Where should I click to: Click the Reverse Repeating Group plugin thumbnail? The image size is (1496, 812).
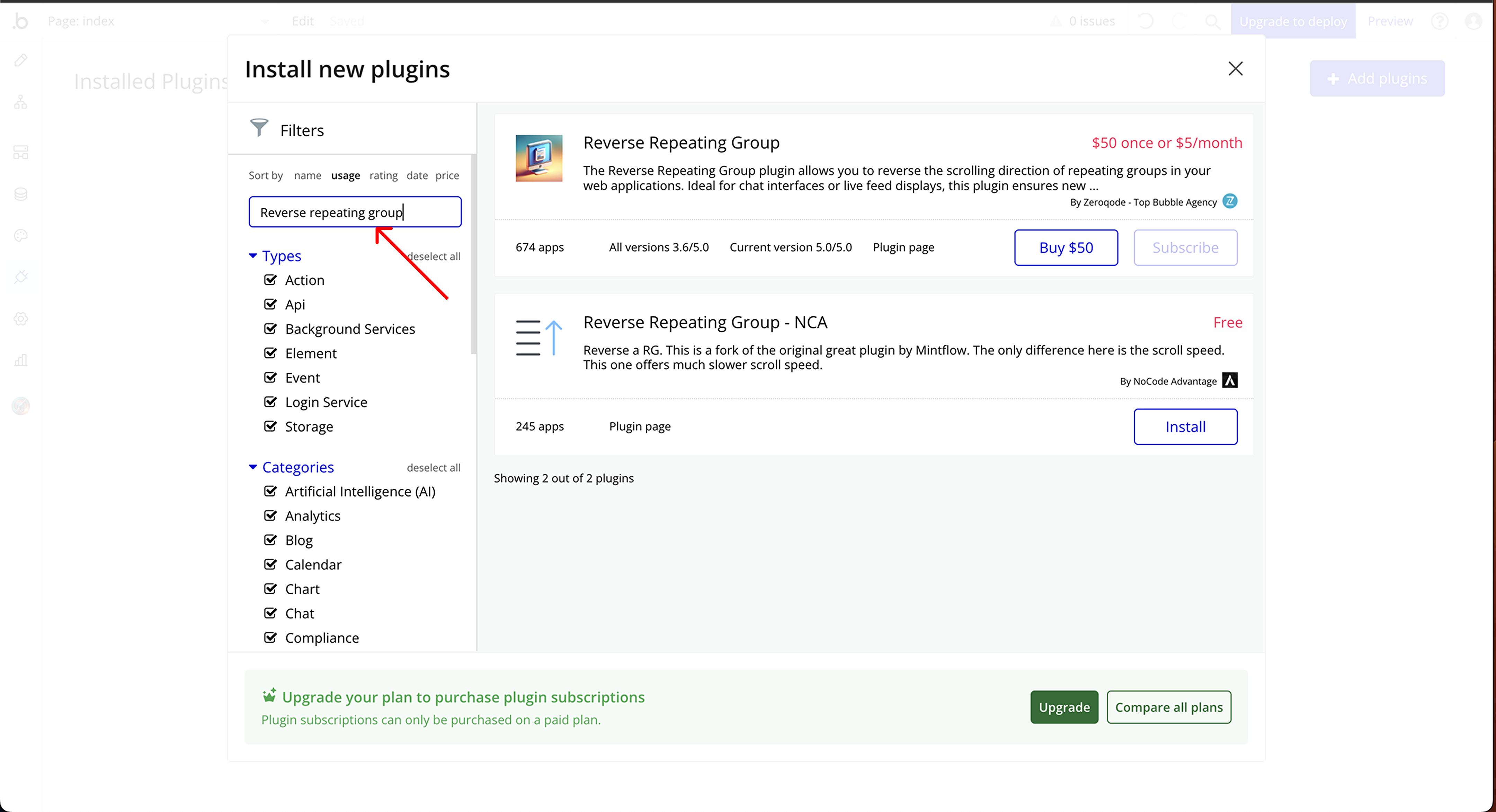point(538,159)
